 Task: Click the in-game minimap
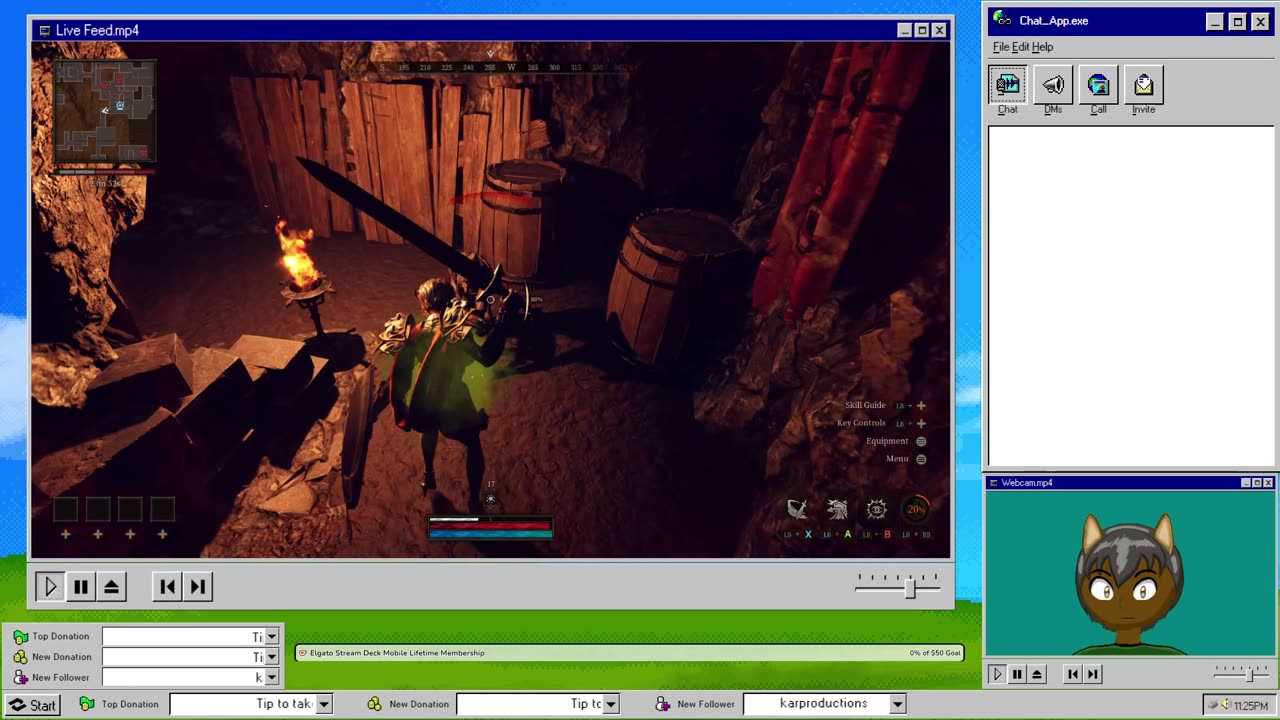(105, 111)
